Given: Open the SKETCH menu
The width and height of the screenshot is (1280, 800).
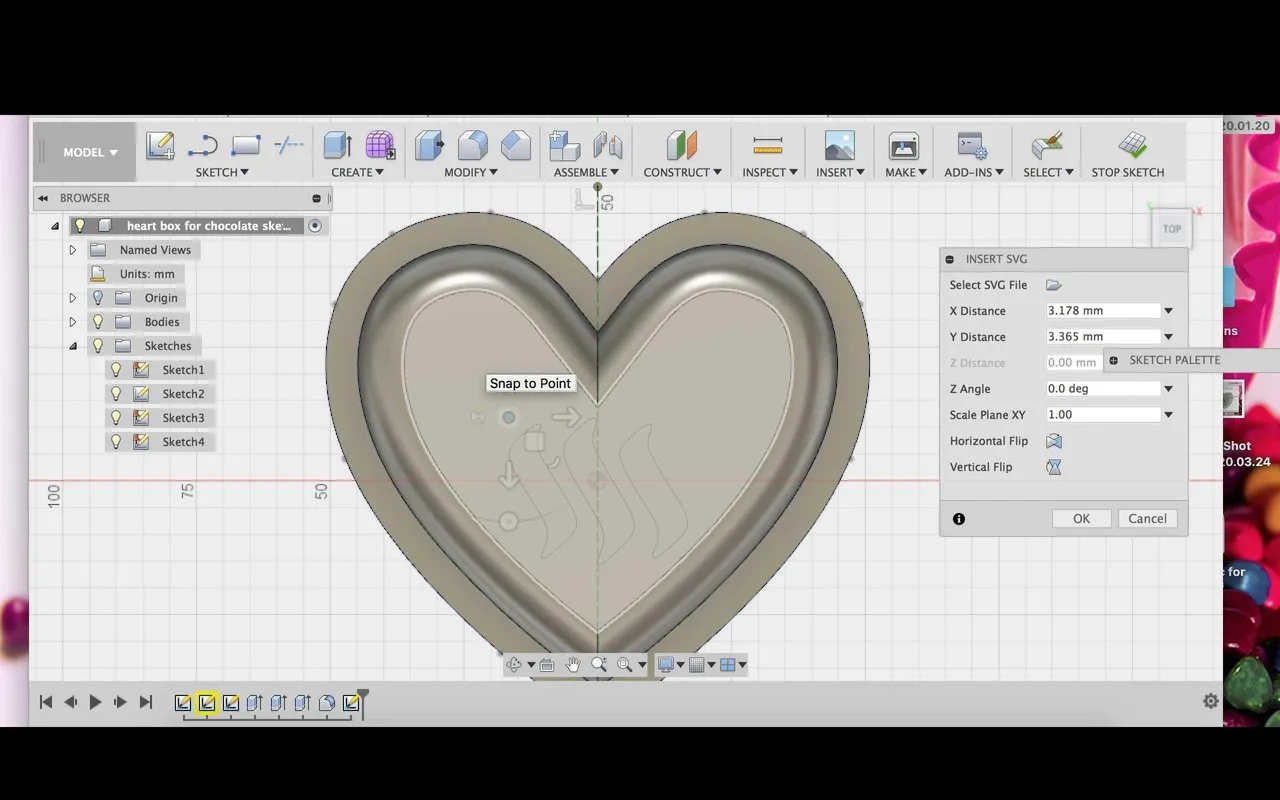Looking at the screenshot, I should tap(222, 172).
